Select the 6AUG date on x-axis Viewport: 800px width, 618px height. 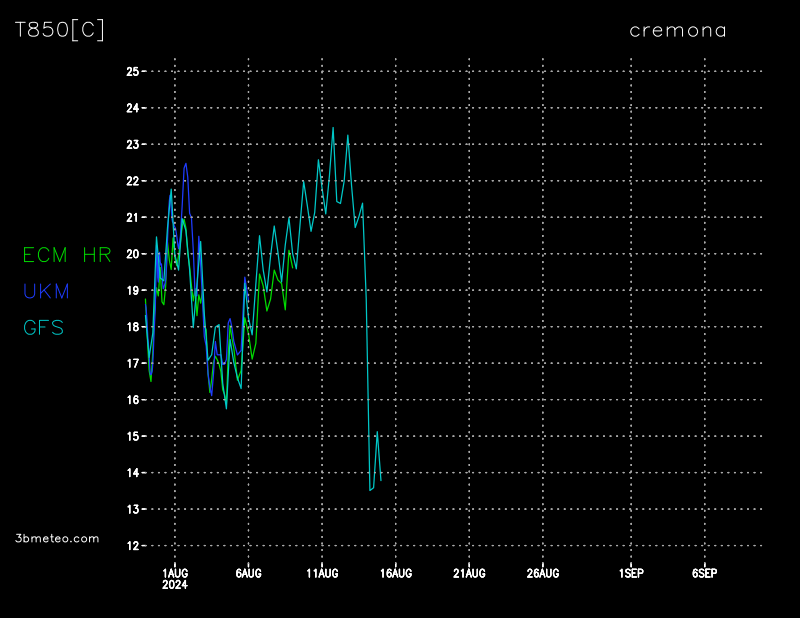pos(248,573)
